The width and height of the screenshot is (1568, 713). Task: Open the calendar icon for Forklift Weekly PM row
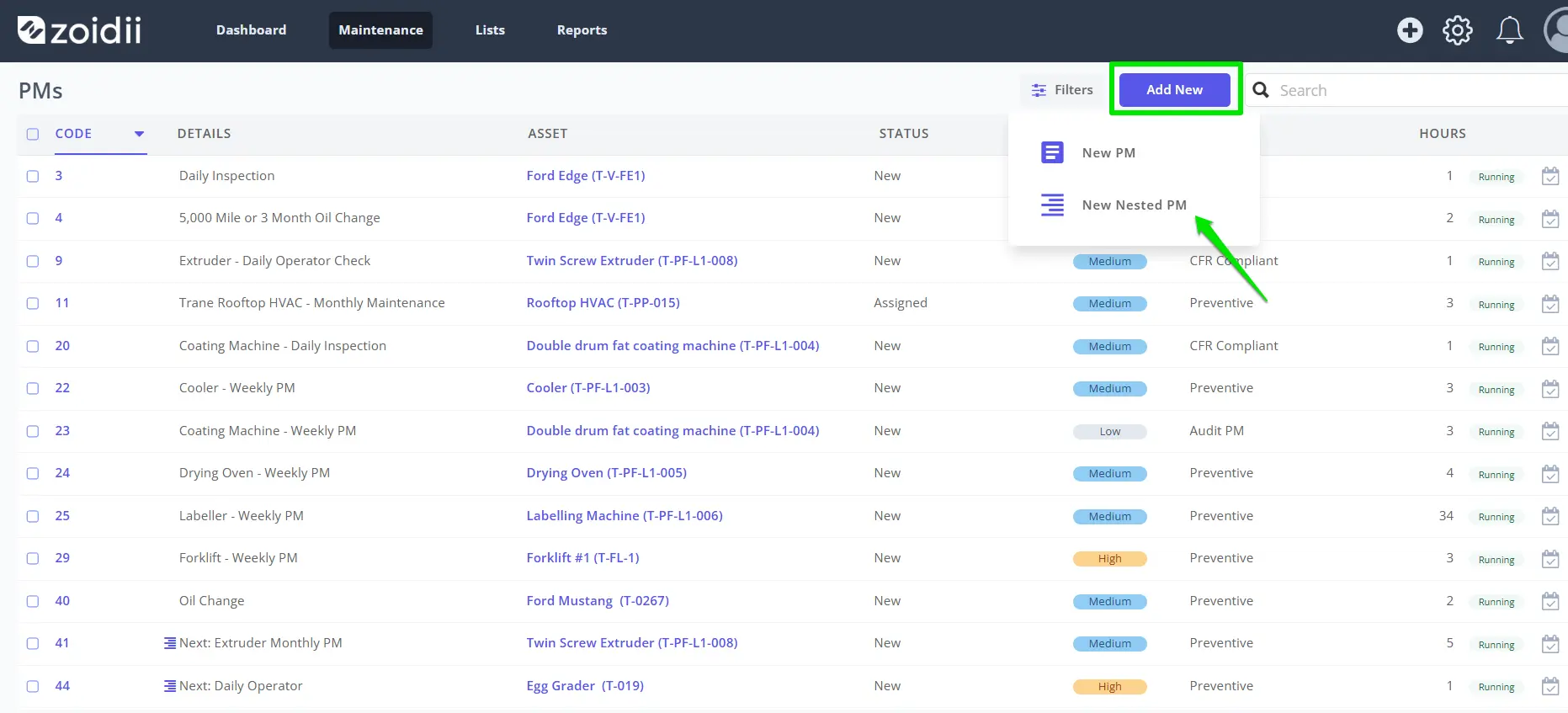click(1550, 559)
